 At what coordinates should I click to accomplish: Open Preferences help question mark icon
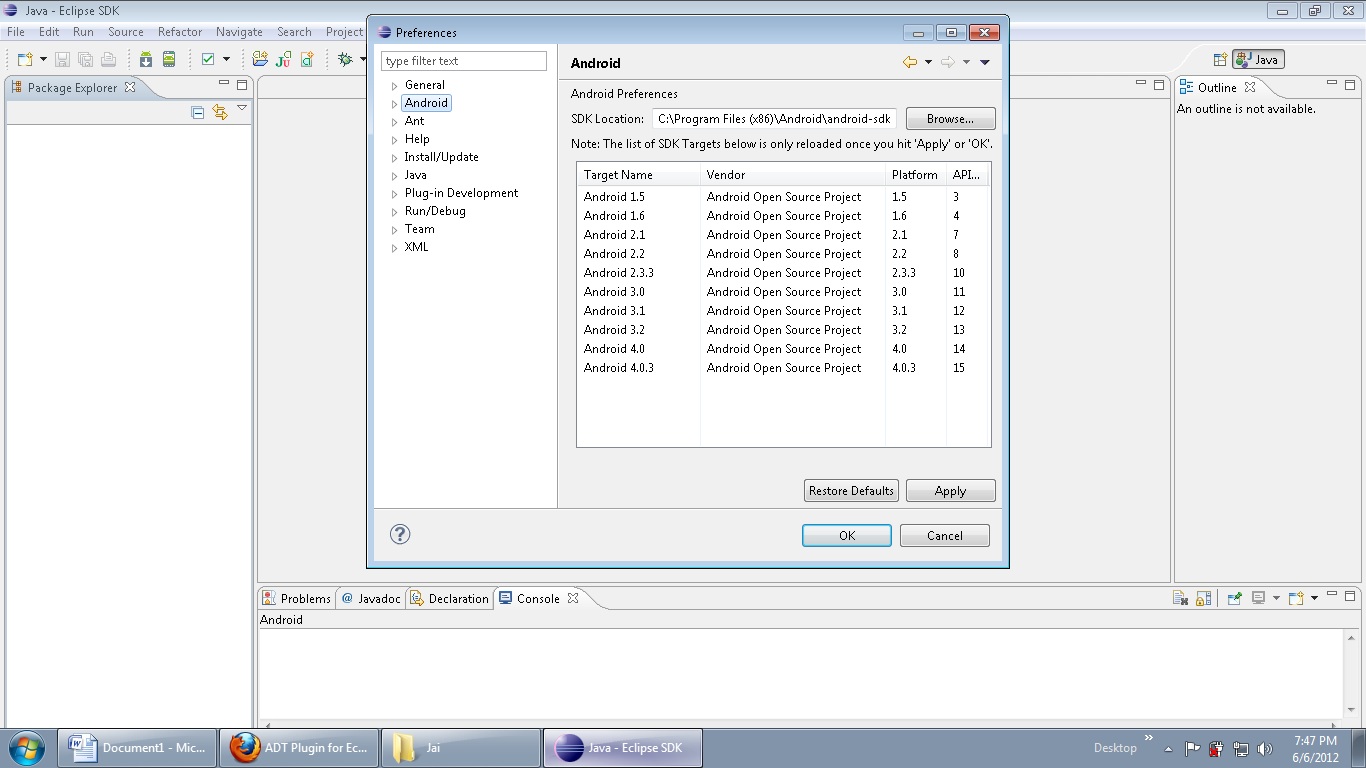point(400,534)
